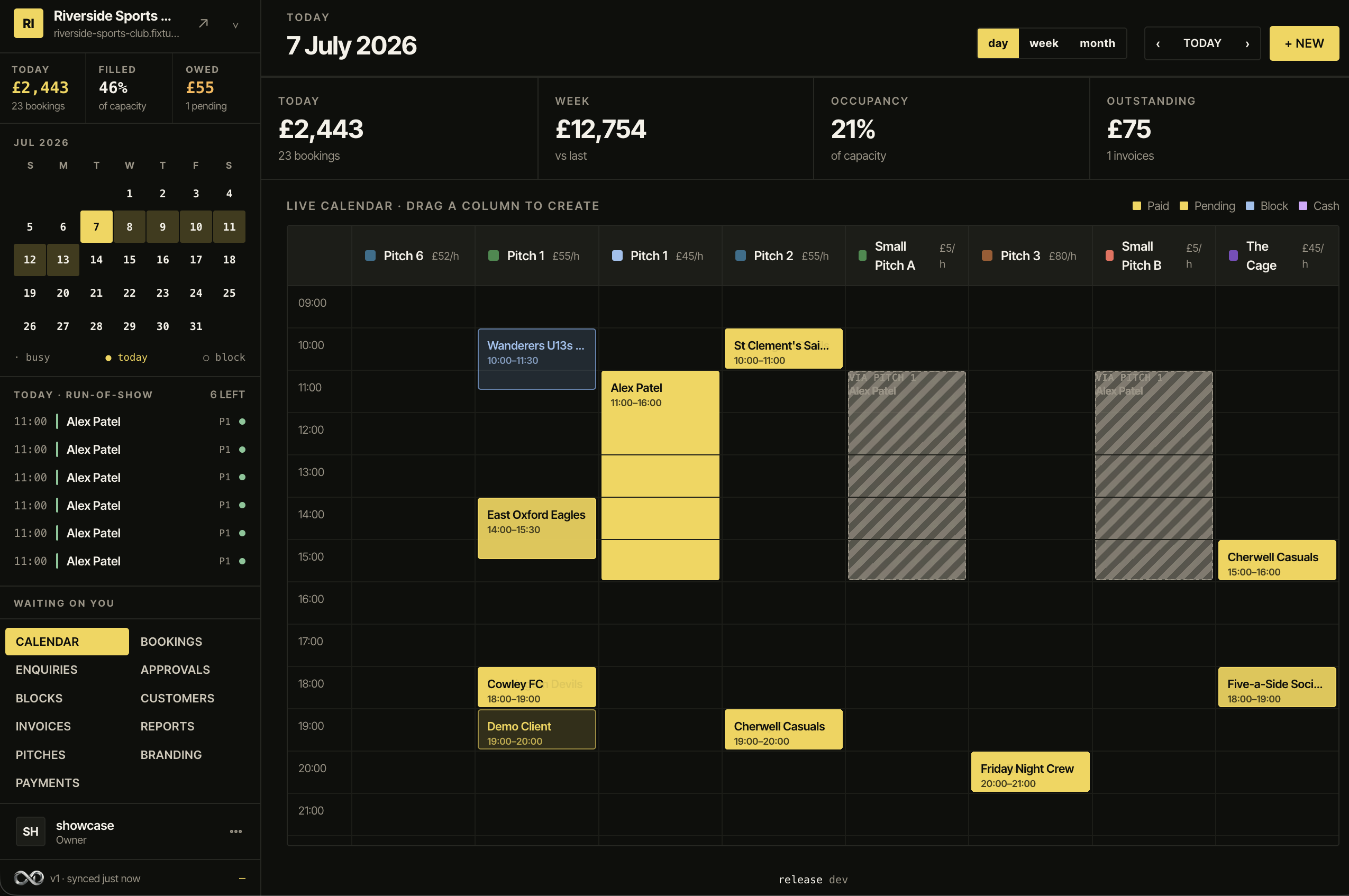This screenshot has height=896, width=1349.
Task: Open the CALENDAR nav item
Action: pos(67,642)
